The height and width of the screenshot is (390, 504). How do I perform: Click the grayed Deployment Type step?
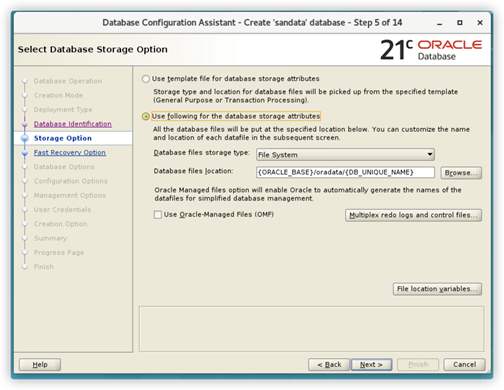point(63,110)
